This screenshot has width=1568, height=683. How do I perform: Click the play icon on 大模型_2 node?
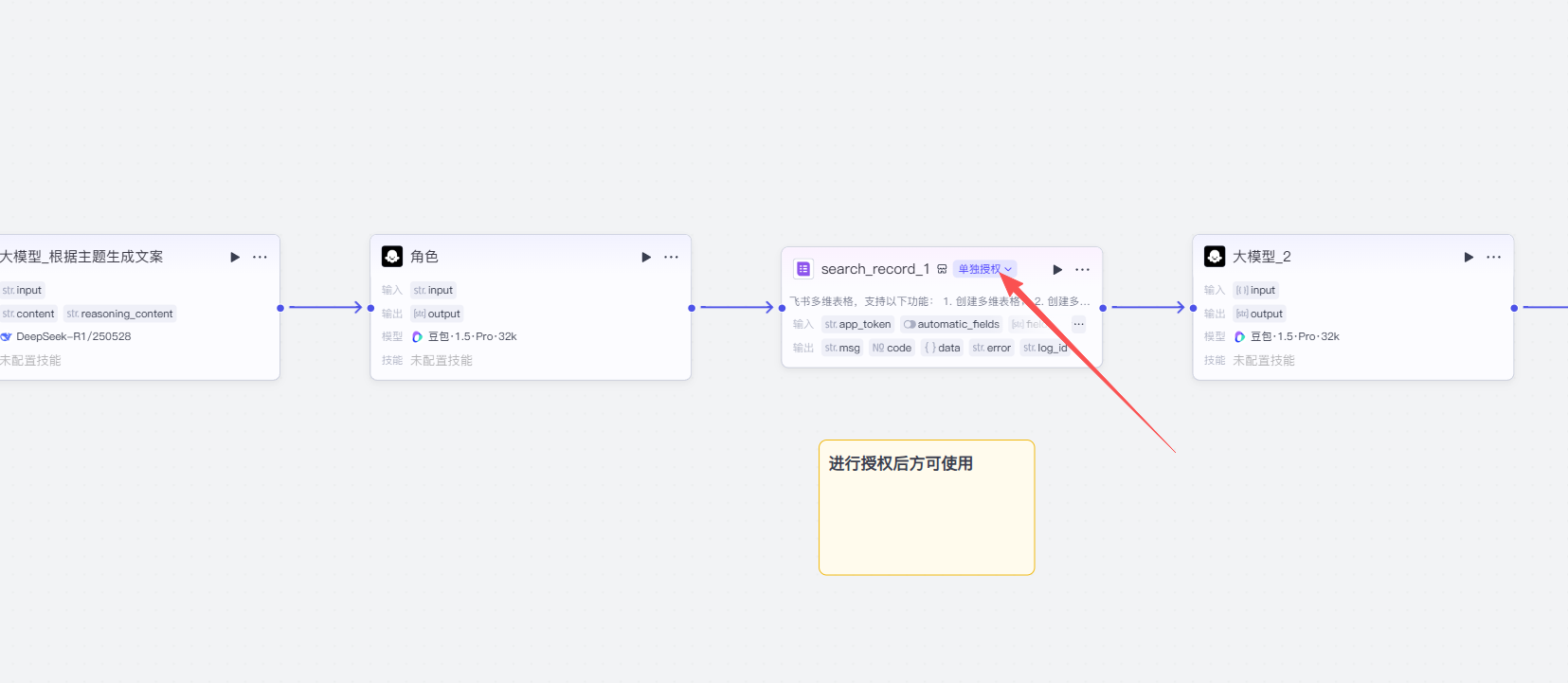[x=1469, y=257]
